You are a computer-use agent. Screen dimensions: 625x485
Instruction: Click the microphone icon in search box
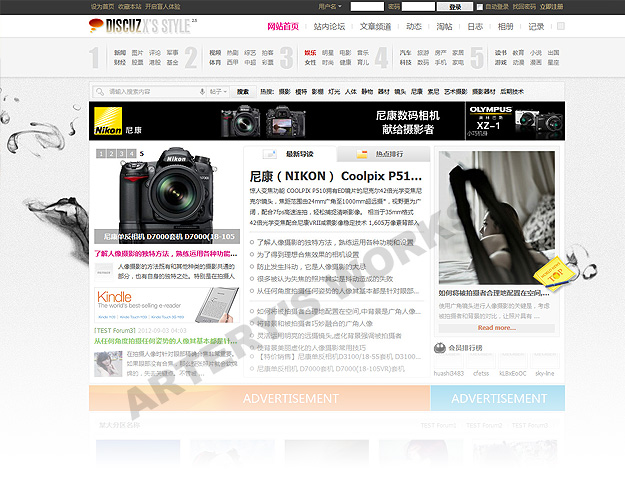(203, 91)
